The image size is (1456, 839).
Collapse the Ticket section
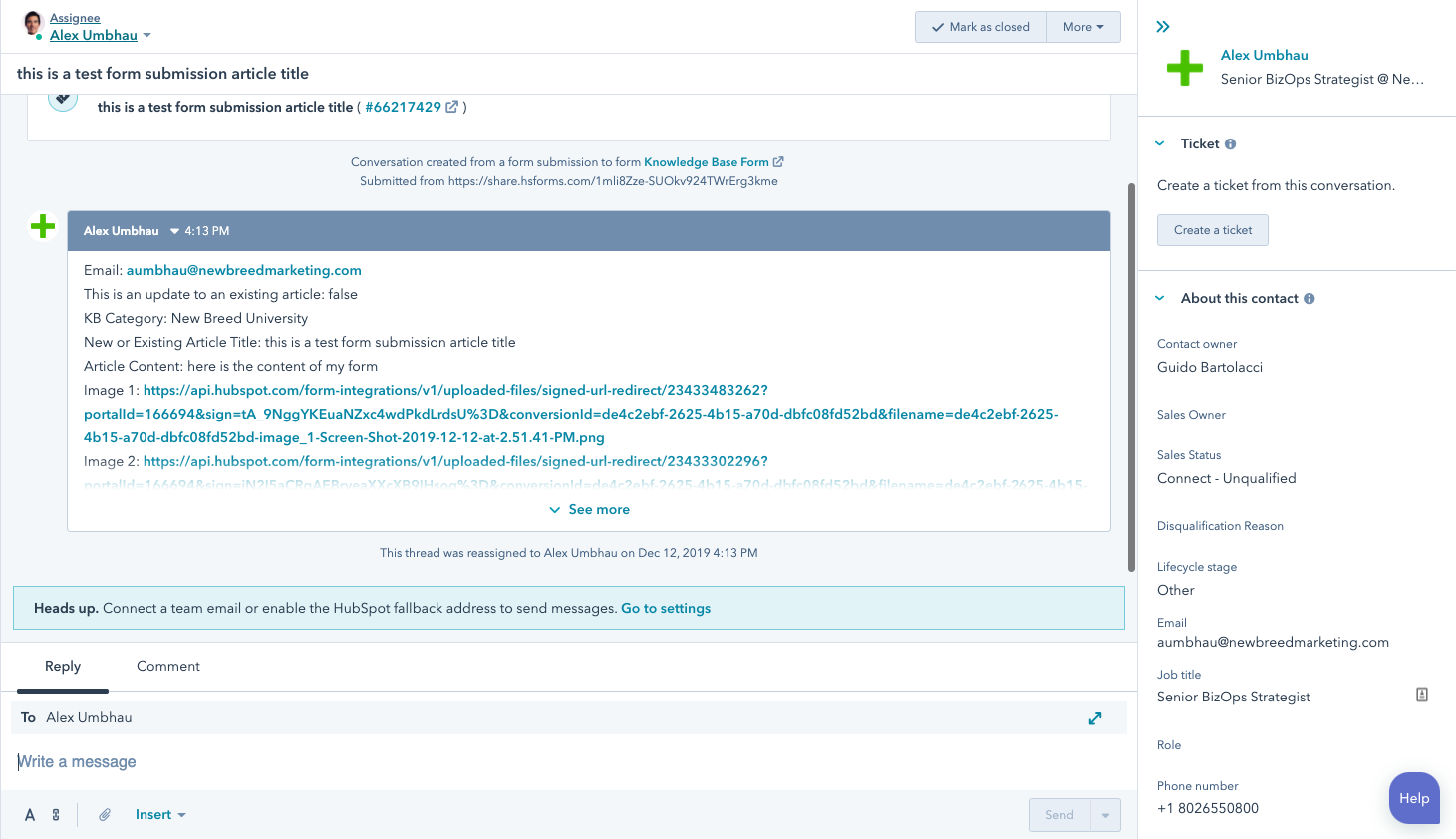pos(1160,144)
